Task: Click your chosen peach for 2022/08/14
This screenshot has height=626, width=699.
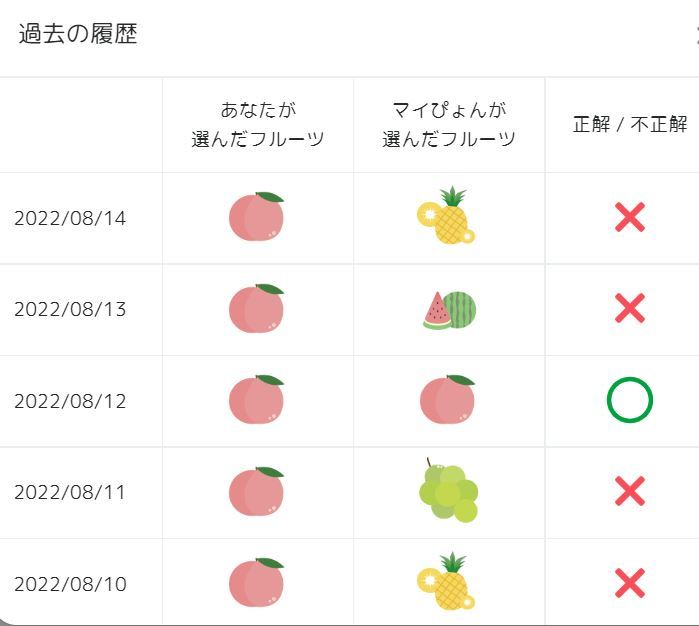Action: 257,217
